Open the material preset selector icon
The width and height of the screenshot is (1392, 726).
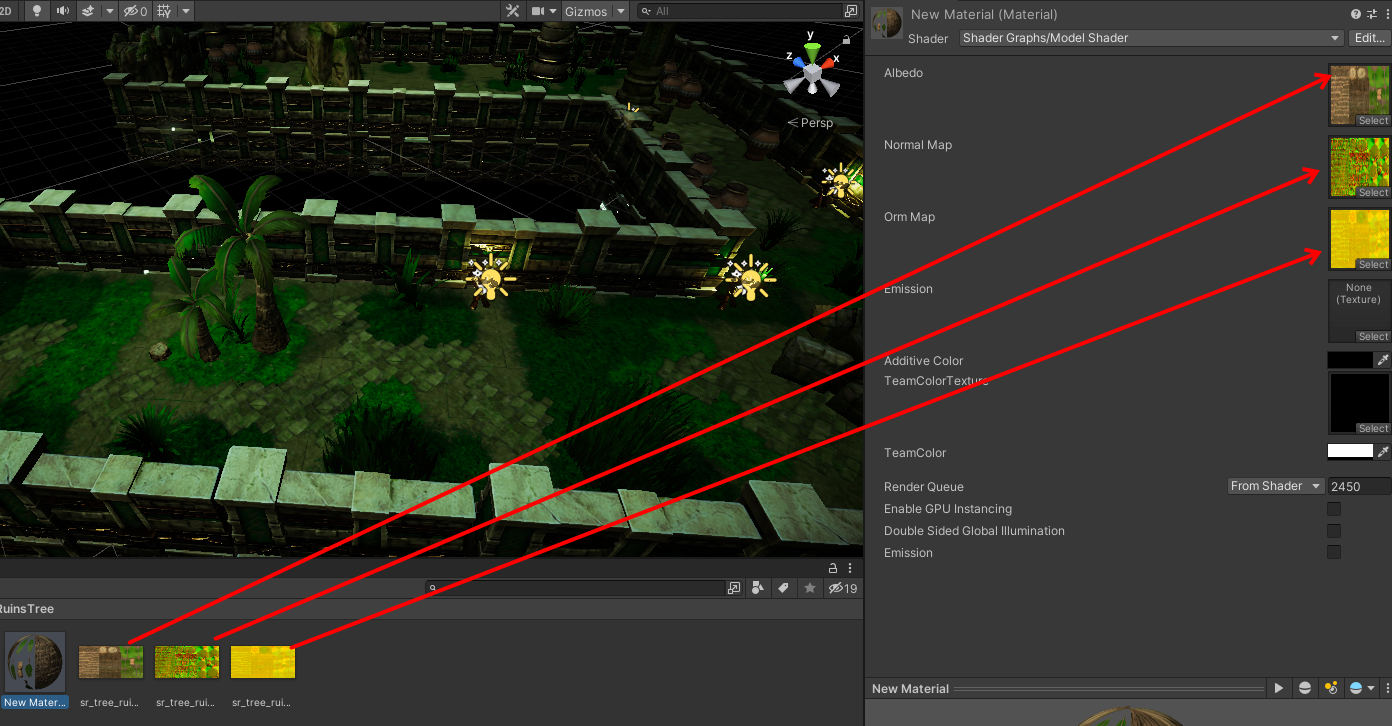click(1371, 14)
